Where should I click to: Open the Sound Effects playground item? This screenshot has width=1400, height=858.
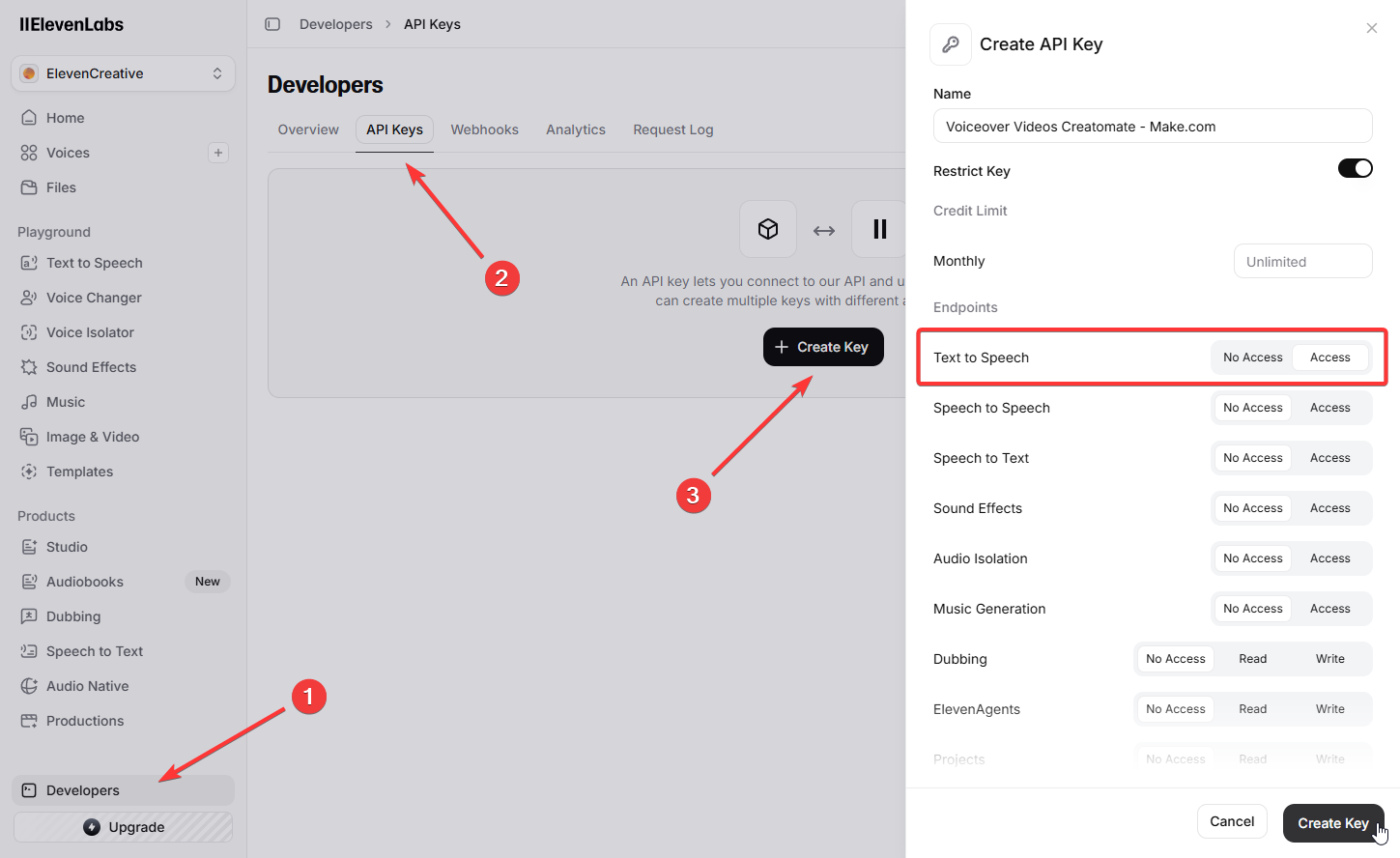point(91,367)
